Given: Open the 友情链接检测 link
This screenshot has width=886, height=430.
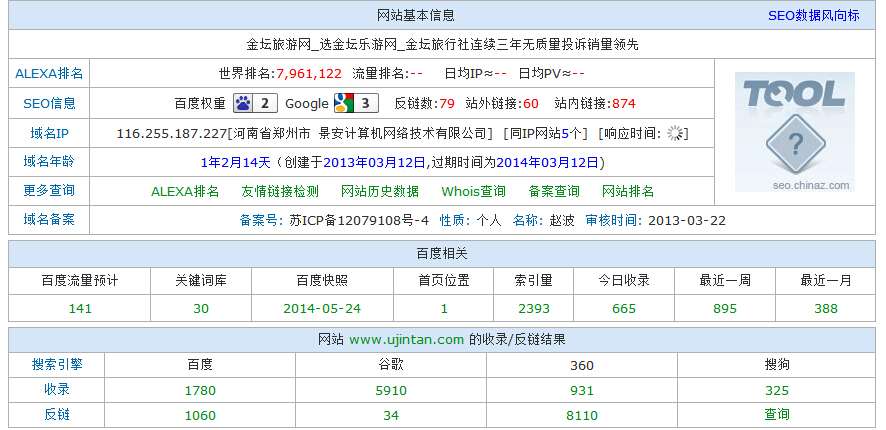Looking at the screenshot, I should (x=280, y=192).
